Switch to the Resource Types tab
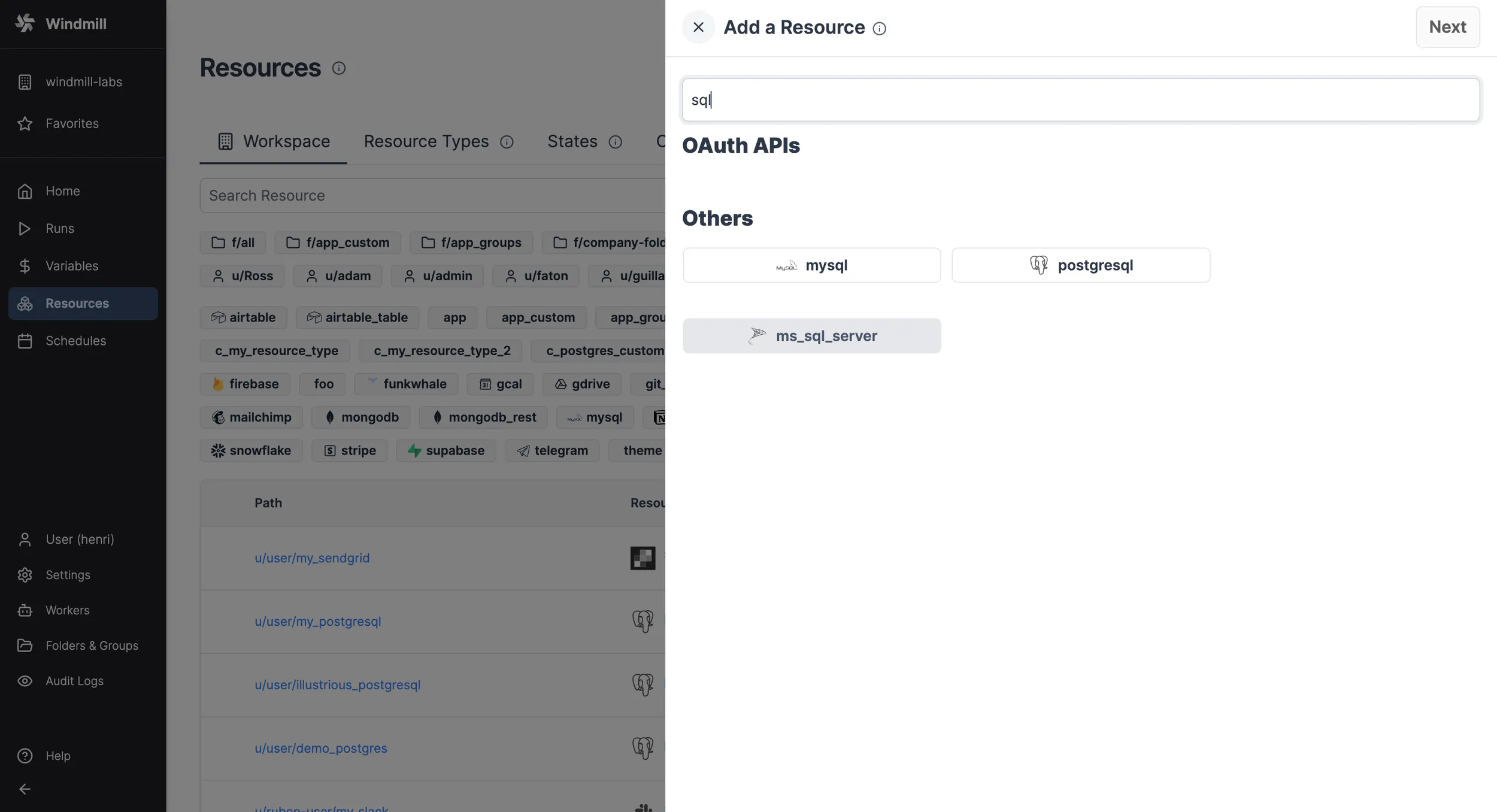The image size is (1497, 812). point(426,141)
